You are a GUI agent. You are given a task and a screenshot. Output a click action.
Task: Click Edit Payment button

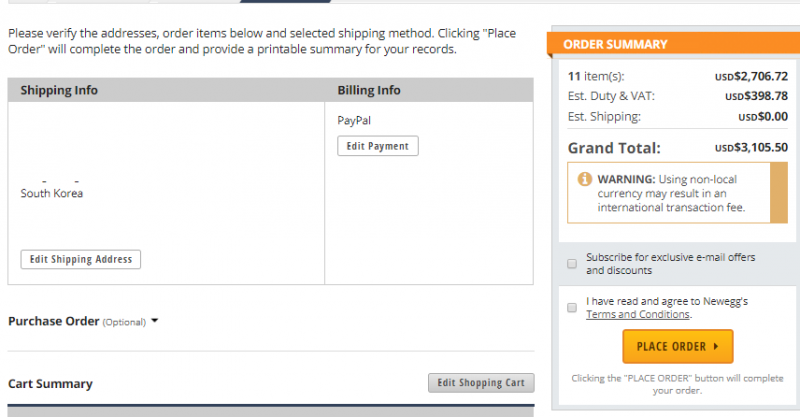pyautogui.click(x=378, y=146)
